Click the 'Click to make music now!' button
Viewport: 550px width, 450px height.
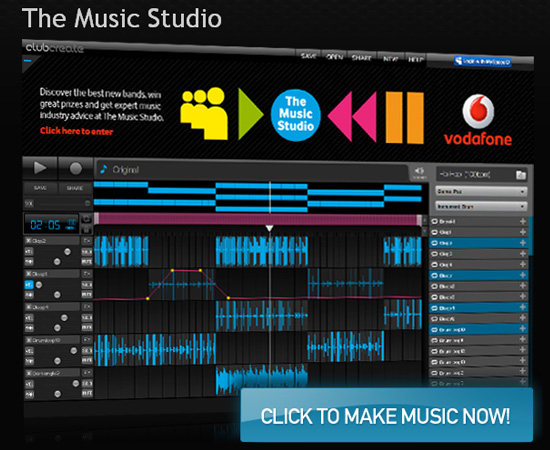tap(386, 415)
